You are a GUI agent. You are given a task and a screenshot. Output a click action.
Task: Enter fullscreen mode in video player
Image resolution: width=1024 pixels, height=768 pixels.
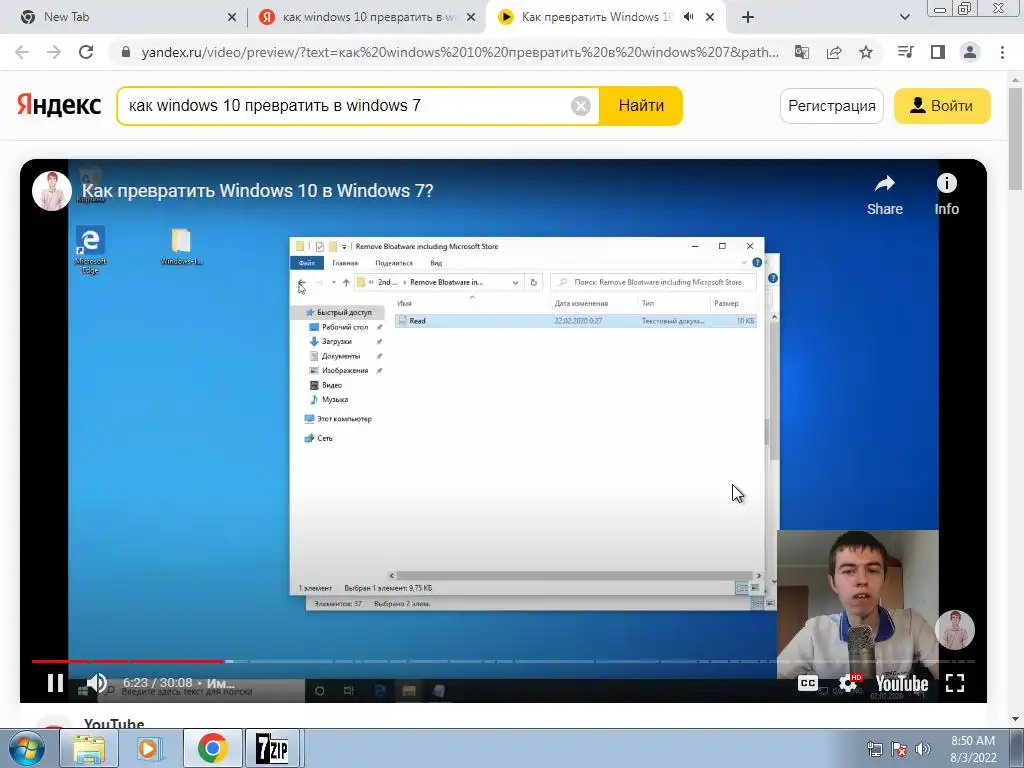(x=955, y=683)
